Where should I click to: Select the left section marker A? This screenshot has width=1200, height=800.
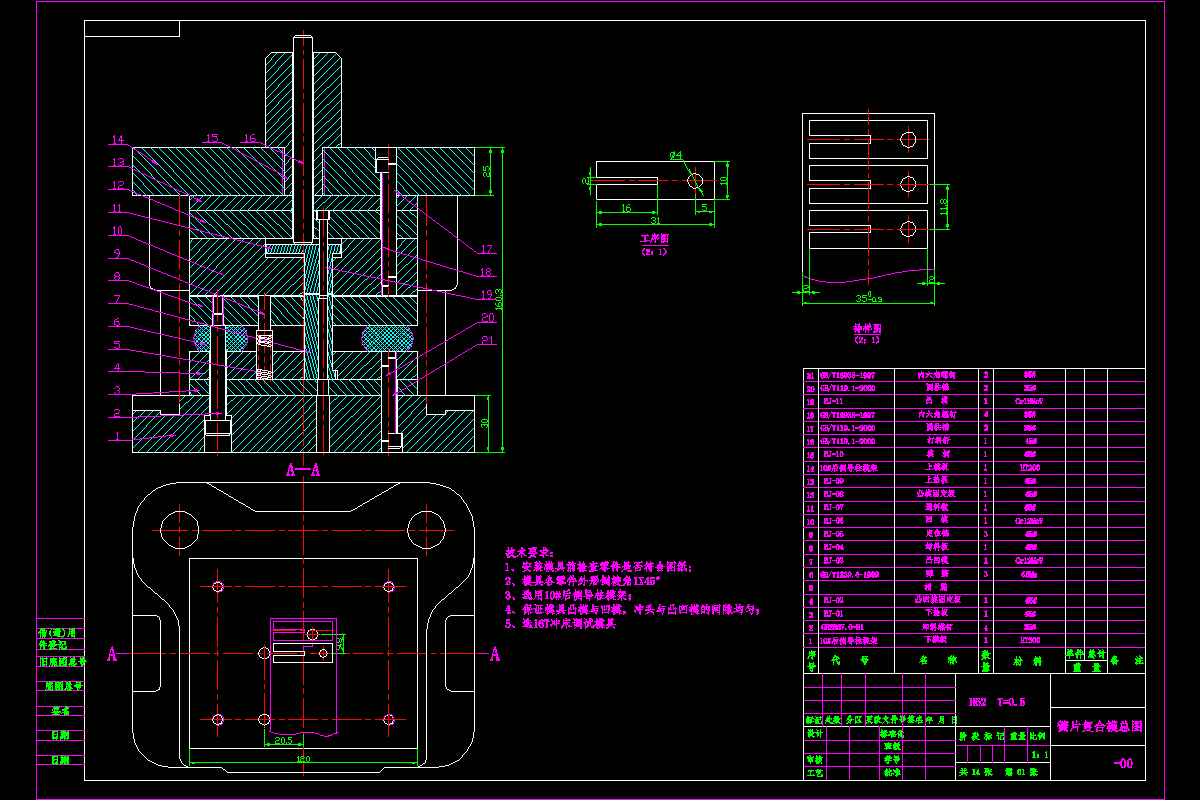(112, 655)
